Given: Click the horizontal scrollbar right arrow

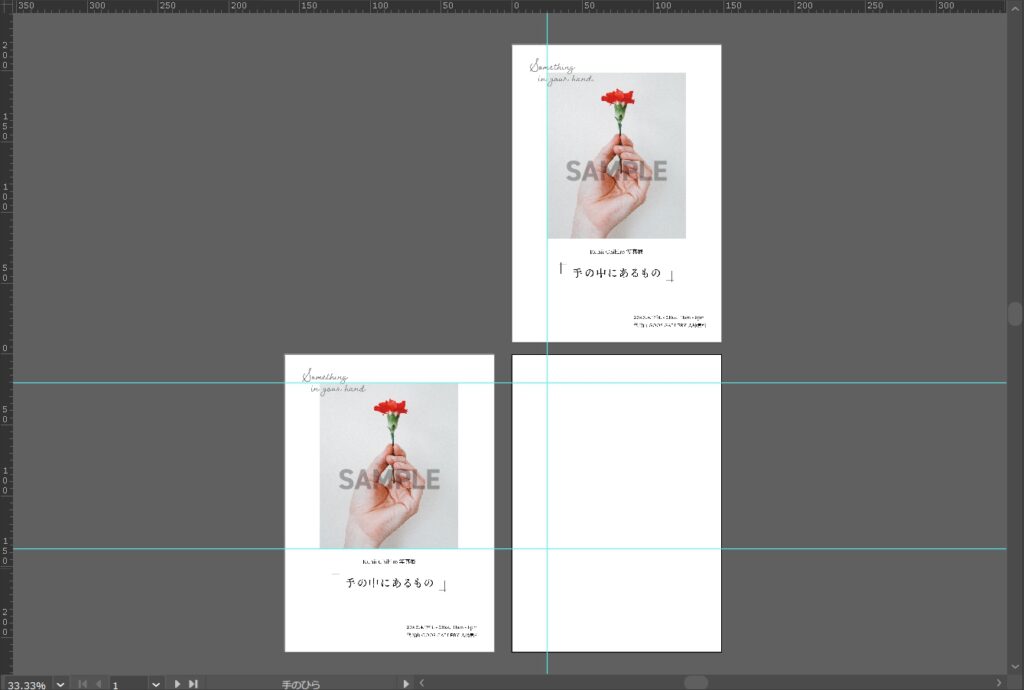Looking at the screenshot, I should point(998,683).
